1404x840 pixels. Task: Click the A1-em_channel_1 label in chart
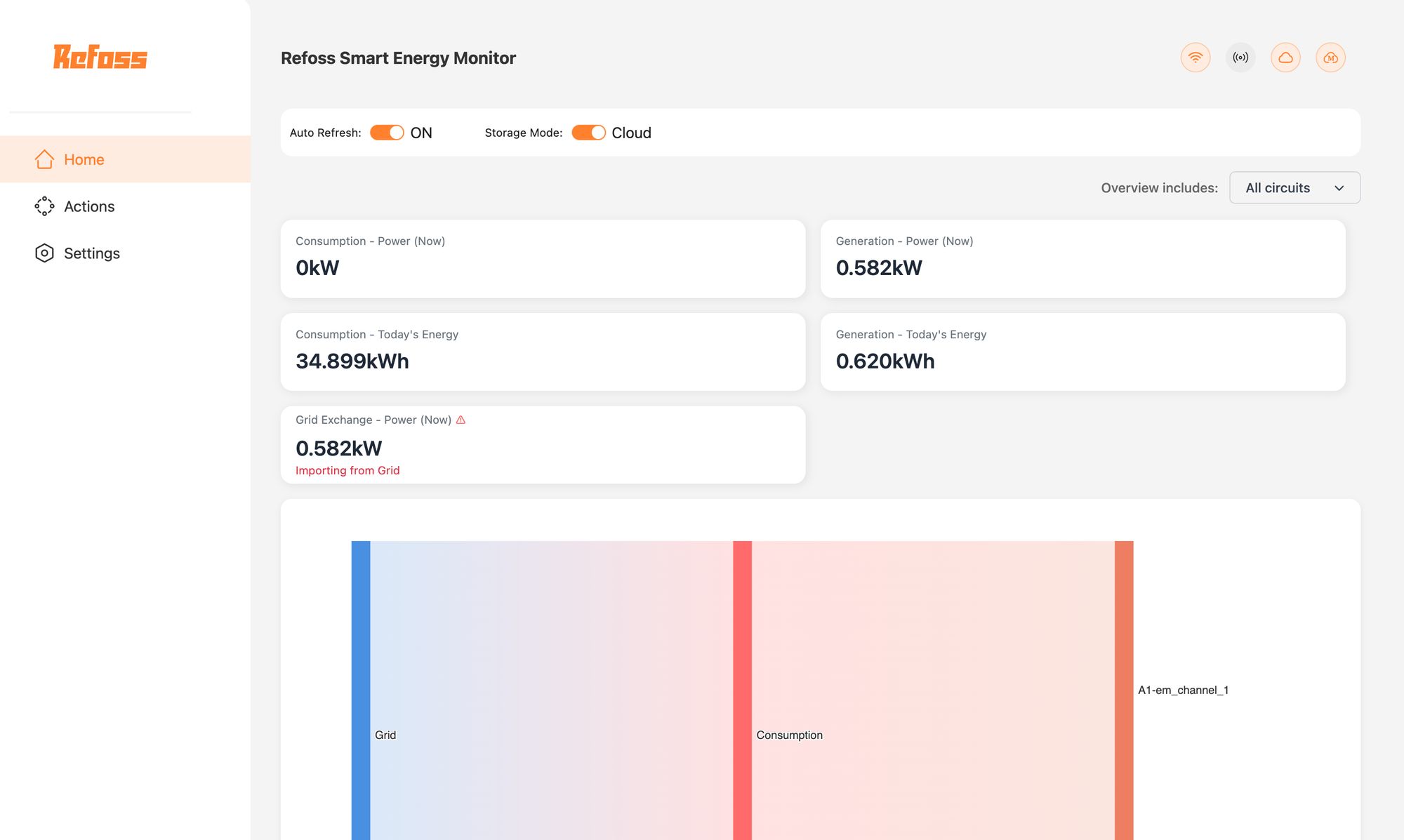coord(1183,690)
